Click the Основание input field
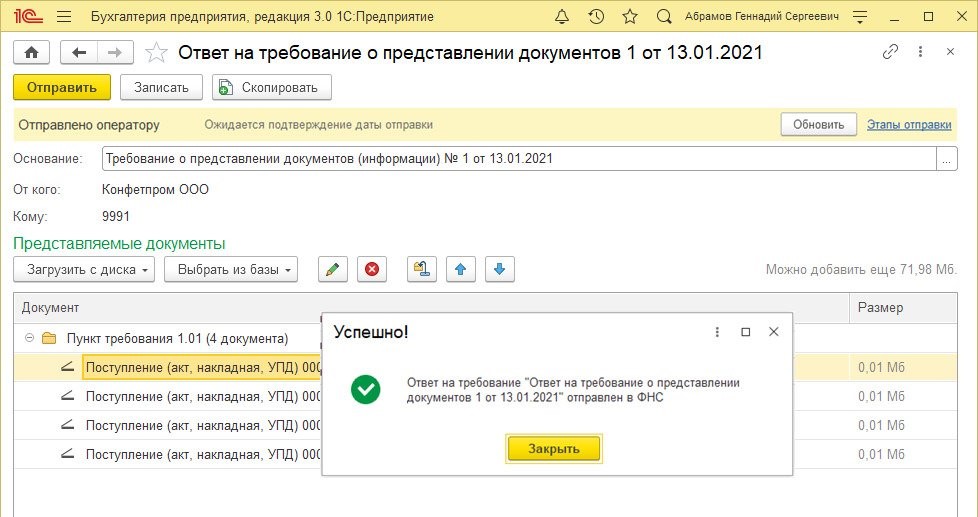The width and height of the screenshot is (978, 517). (x=519, y=158)
